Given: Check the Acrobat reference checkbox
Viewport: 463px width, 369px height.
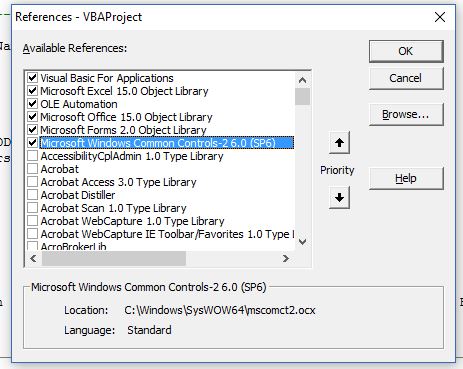Looking at the screenshot, I should point(32,169).
